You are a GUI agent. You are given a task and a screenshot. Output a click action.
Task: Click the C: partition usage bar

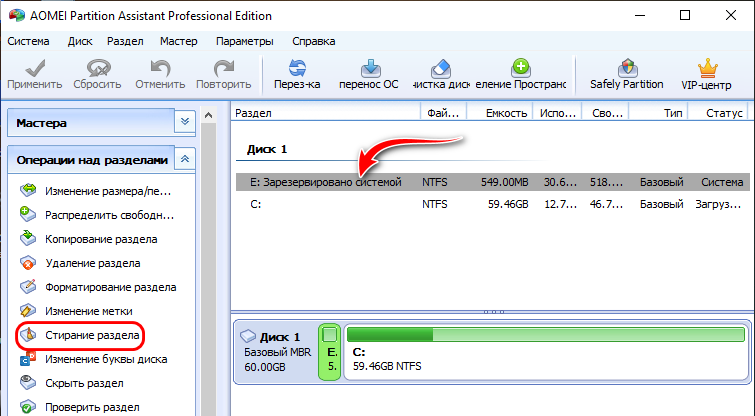pos(546,334)
